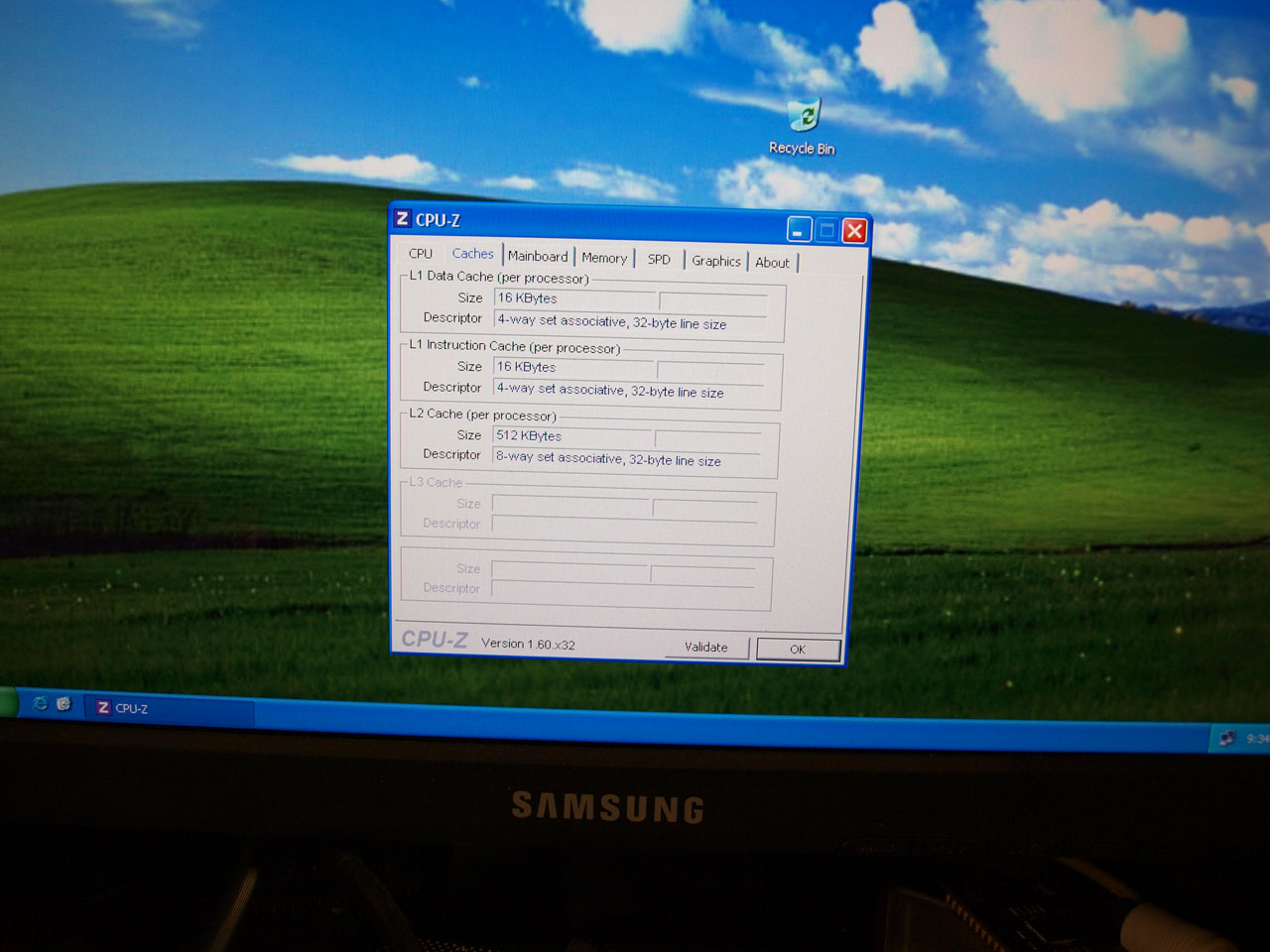Screen dimensions: 1270x952
Task: Click the OK button
Action: [x=798, y=650]
